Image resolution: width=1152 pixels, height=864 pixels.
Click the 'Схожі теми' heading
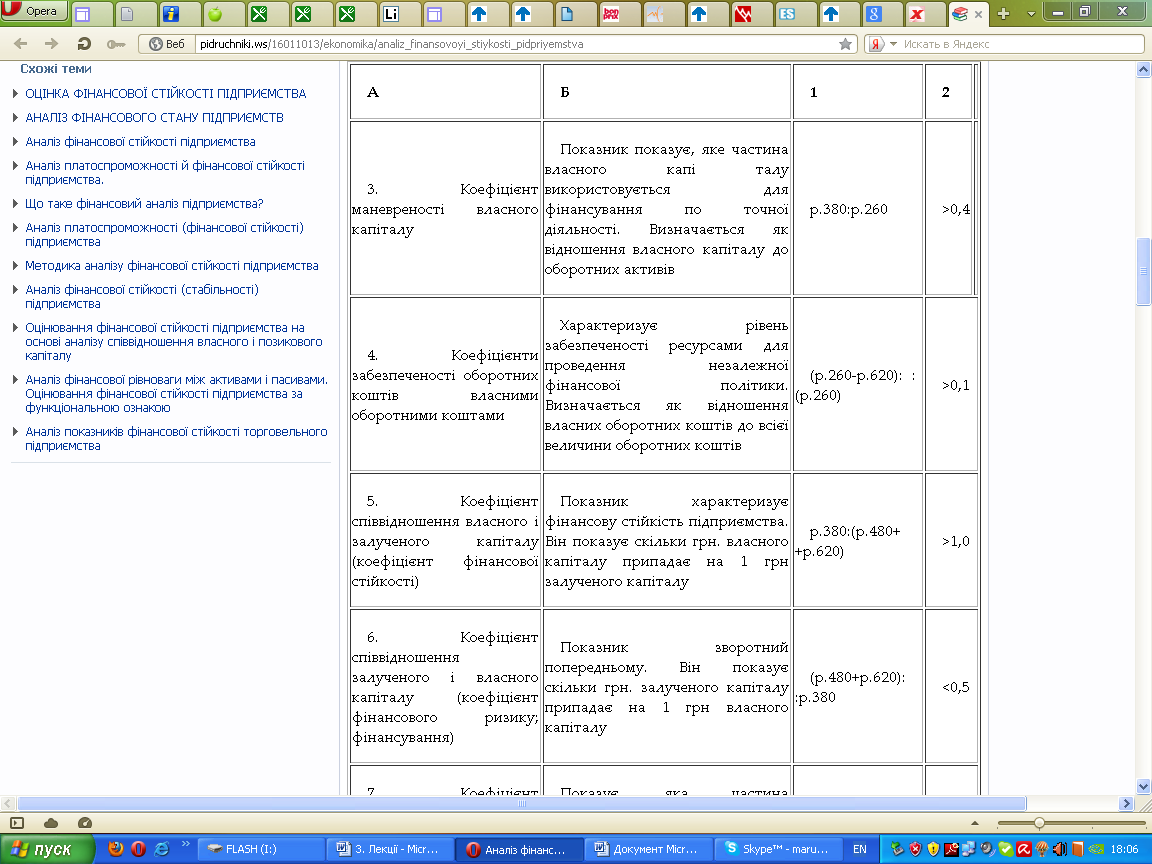click(56, 69)
